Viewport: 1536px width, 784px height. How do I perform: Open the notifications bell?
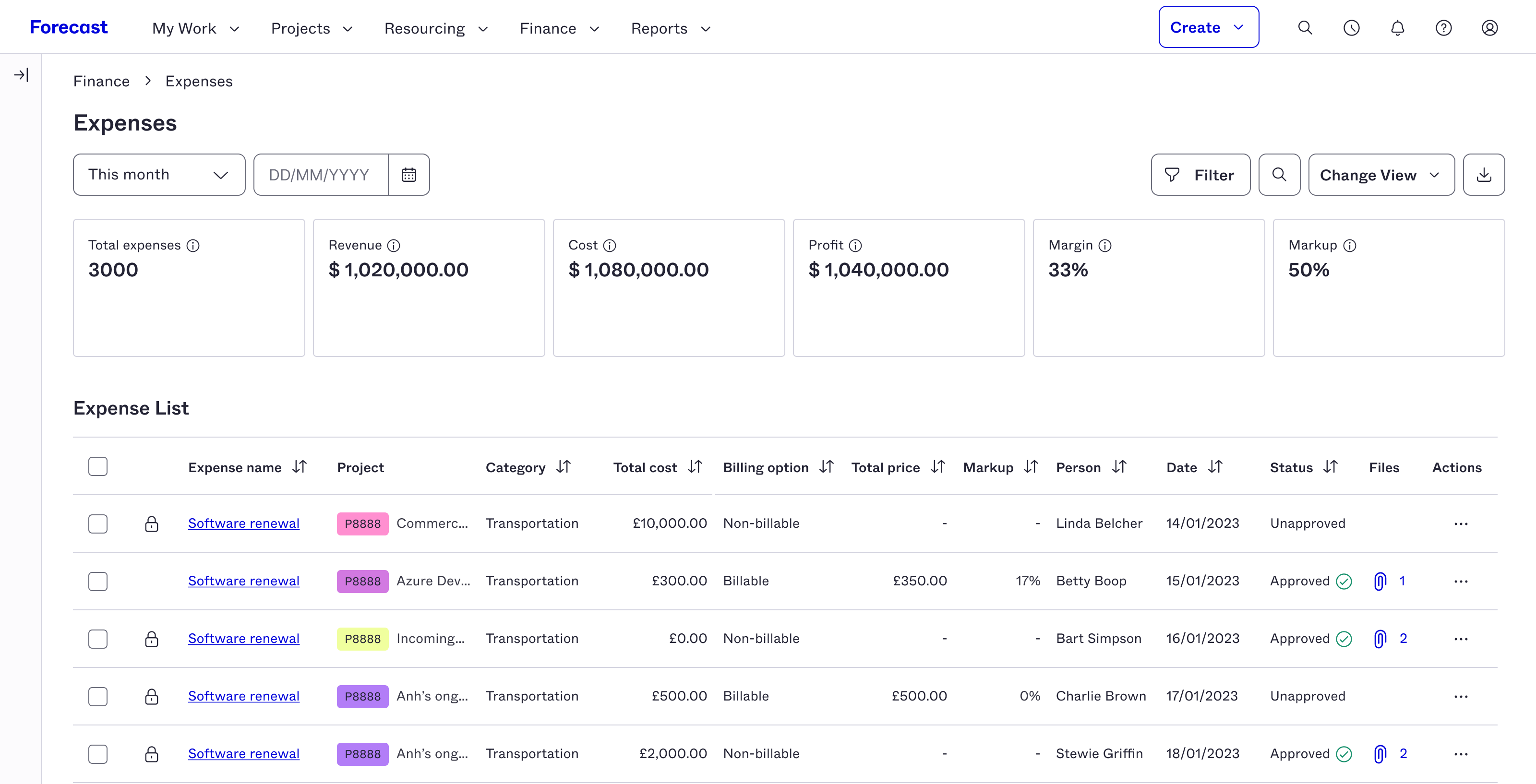(x=1397, y=27)
